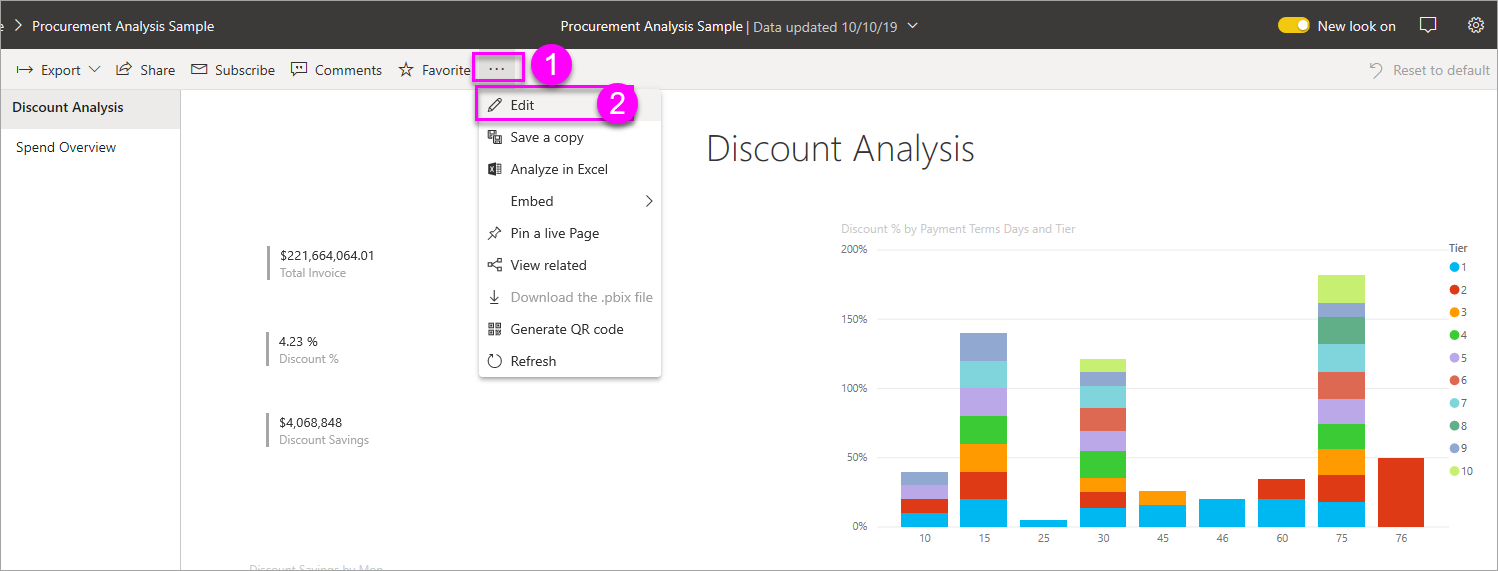The height and width of the screenshot is (571, 1498).
Task: Open the report title dropdown chevron
Action: (911, 26)
